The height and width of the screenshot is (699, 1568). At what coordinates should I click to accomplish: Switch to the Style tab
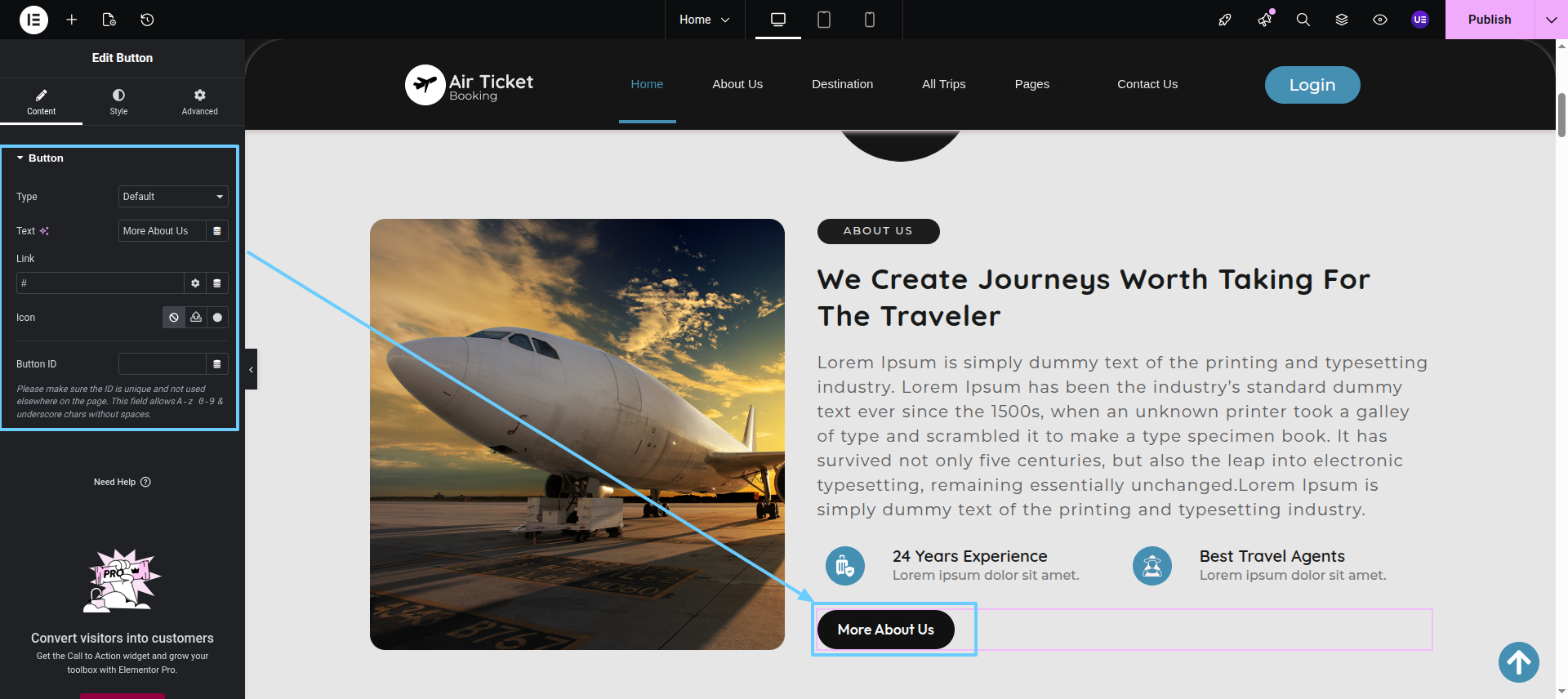(118, 102)
